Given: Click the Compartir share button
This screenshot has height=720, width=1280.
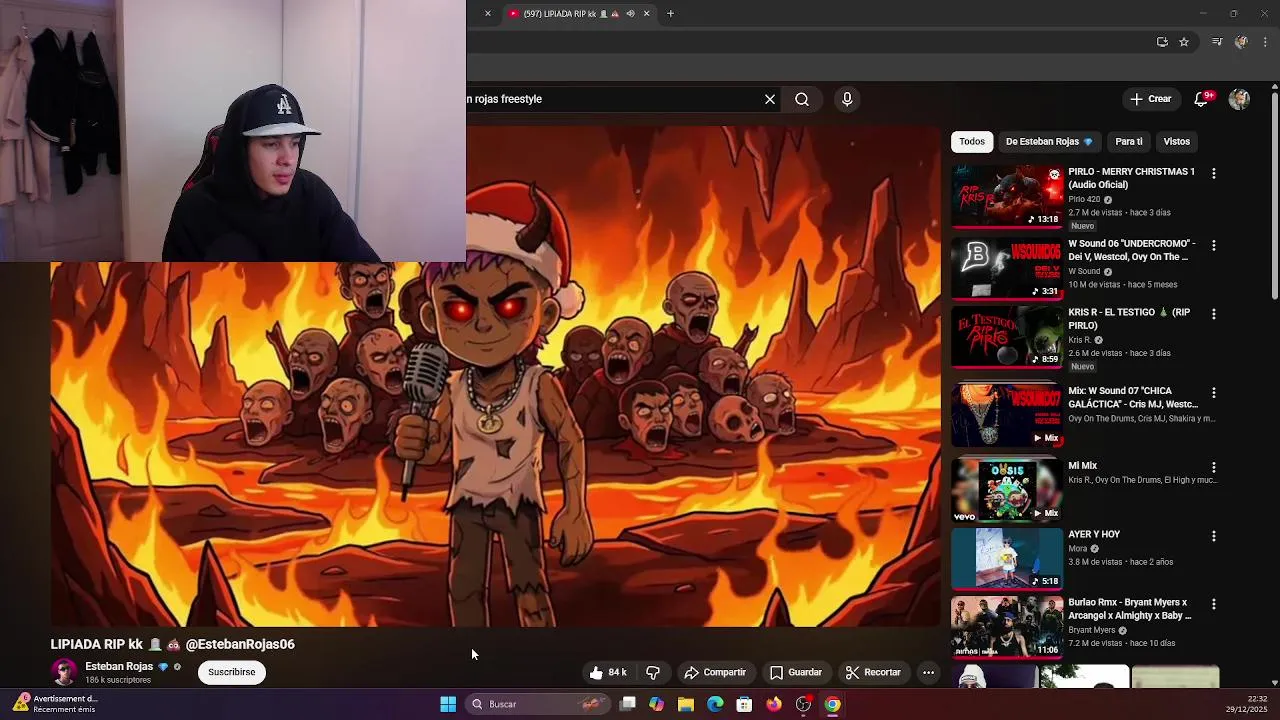Looking at the screenshot, I should coord(715,672).
